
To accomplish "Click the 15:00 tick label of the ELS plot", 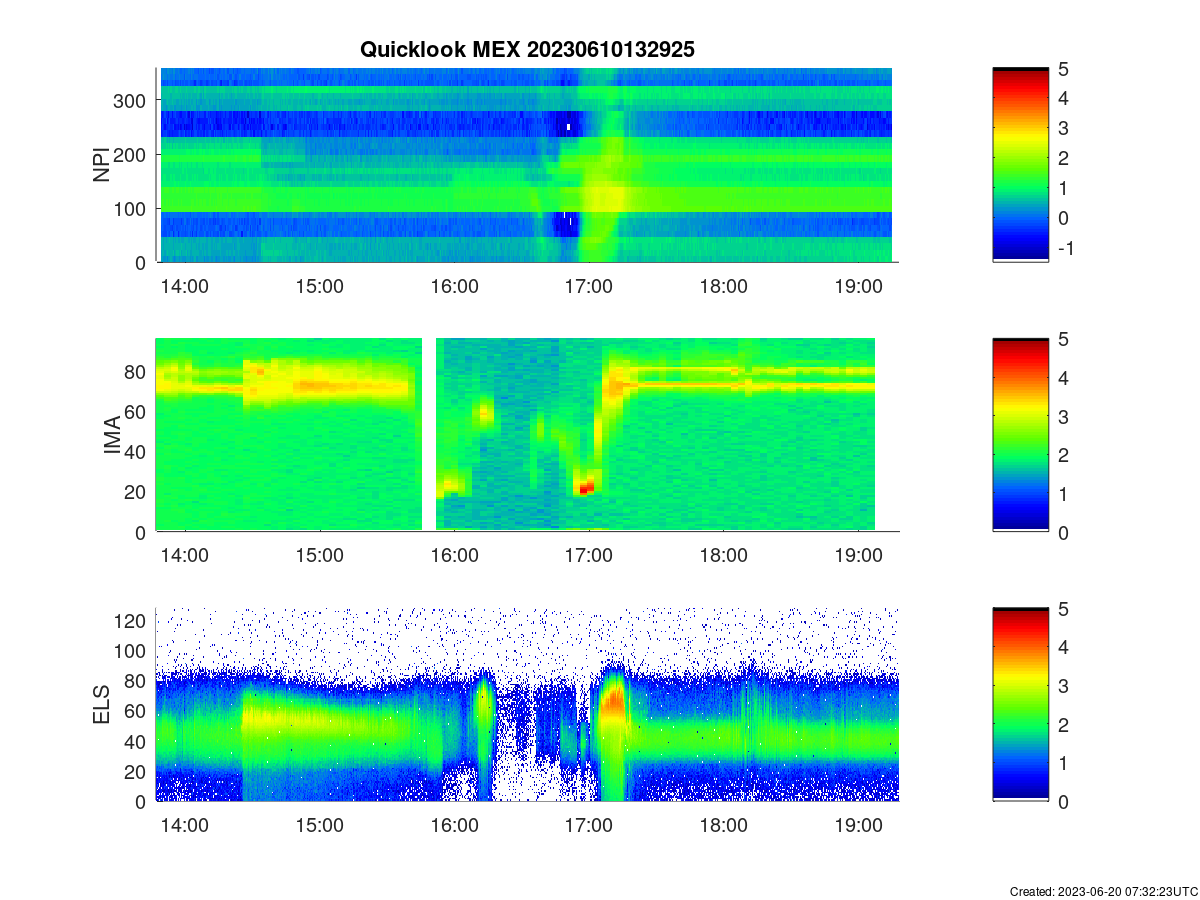I will click(320, 826).
